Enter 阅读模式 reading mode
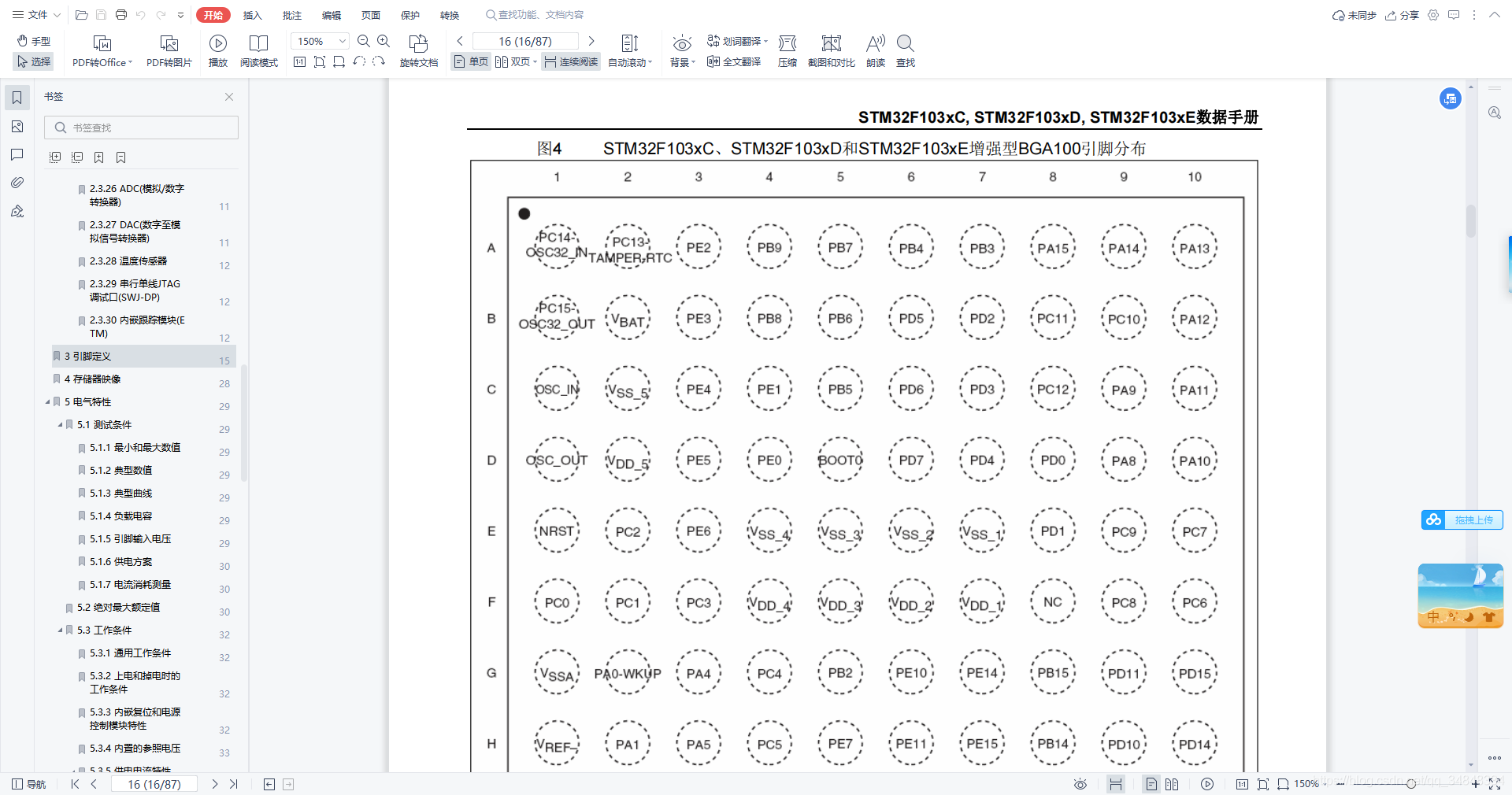 click(259, 51)
